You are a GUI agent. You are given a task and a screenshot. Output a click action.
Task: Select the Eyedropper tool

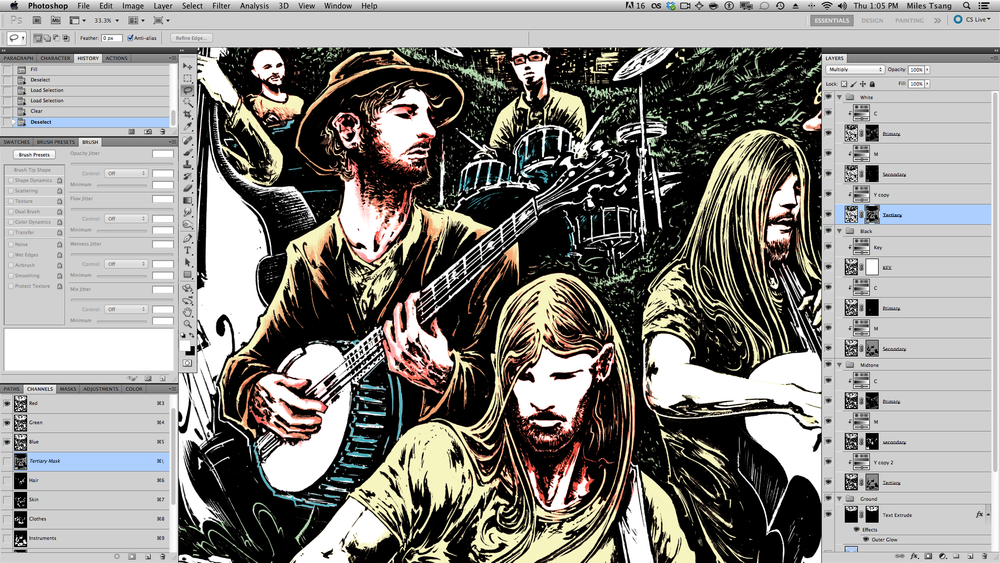(x=188, y=127)
